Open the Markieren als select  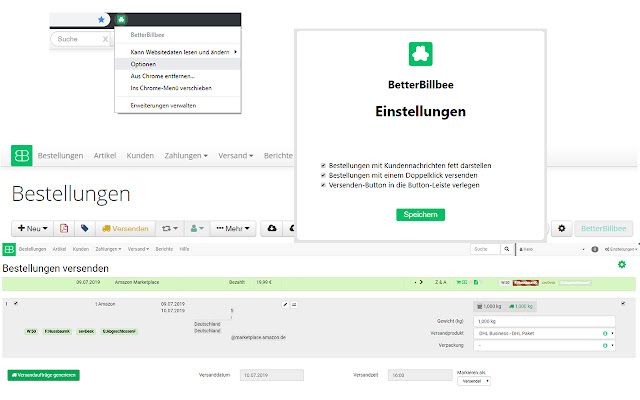[x=474, y=381]
